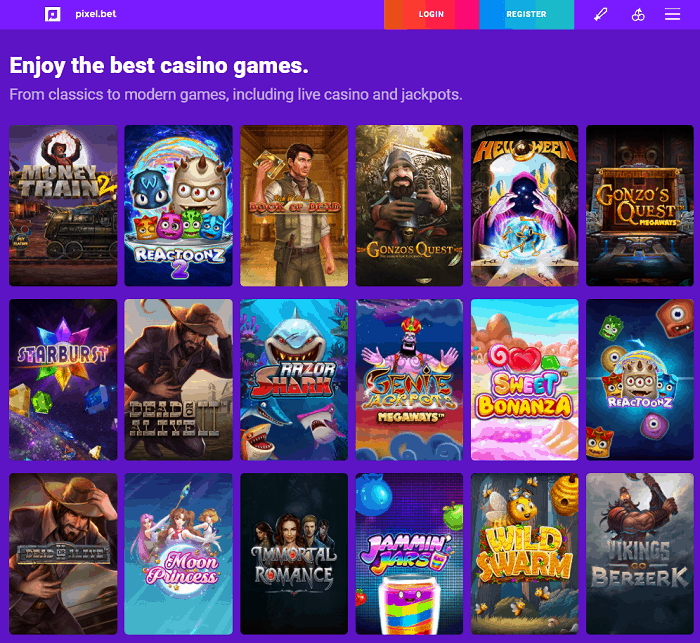Open Money Train 2 game
The image size is (700, 643).
click(x=63, y=205)
